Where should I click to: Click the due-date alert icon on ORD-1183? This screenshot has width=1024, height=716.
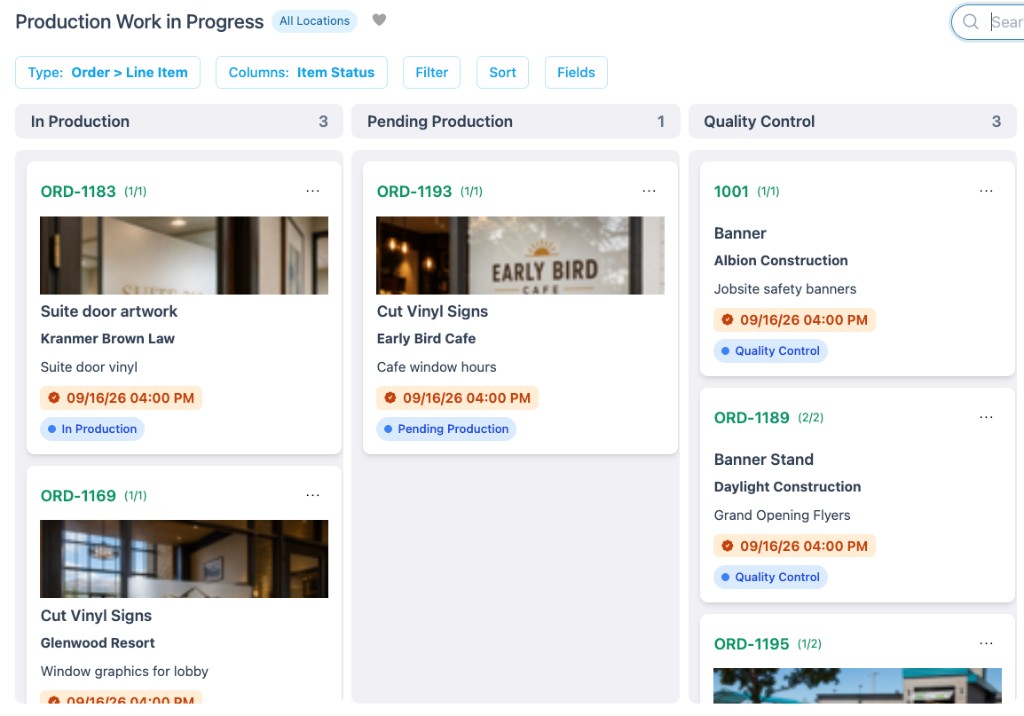54,397
